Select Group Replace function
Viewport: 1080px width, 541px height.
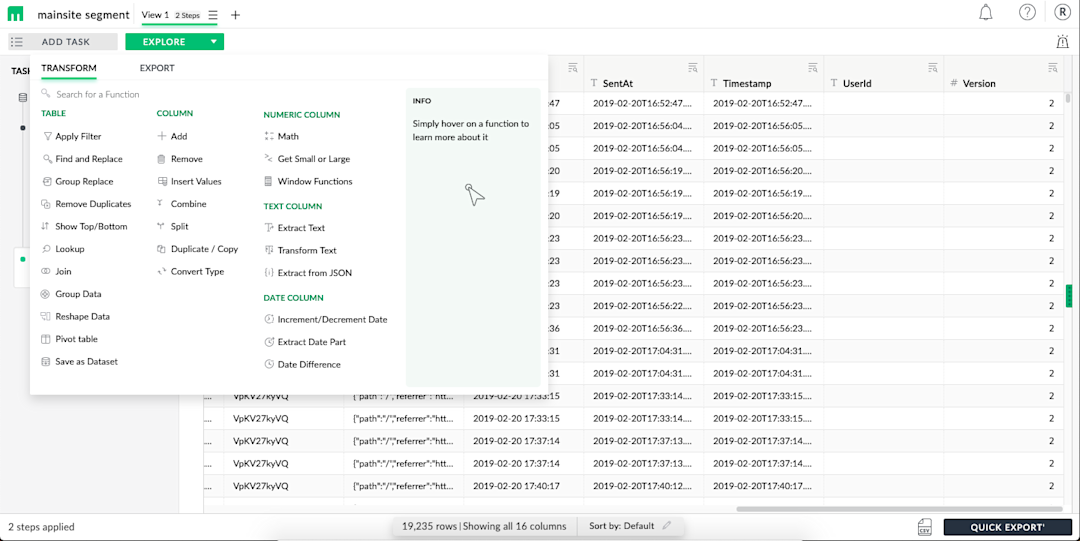point(77,182)
